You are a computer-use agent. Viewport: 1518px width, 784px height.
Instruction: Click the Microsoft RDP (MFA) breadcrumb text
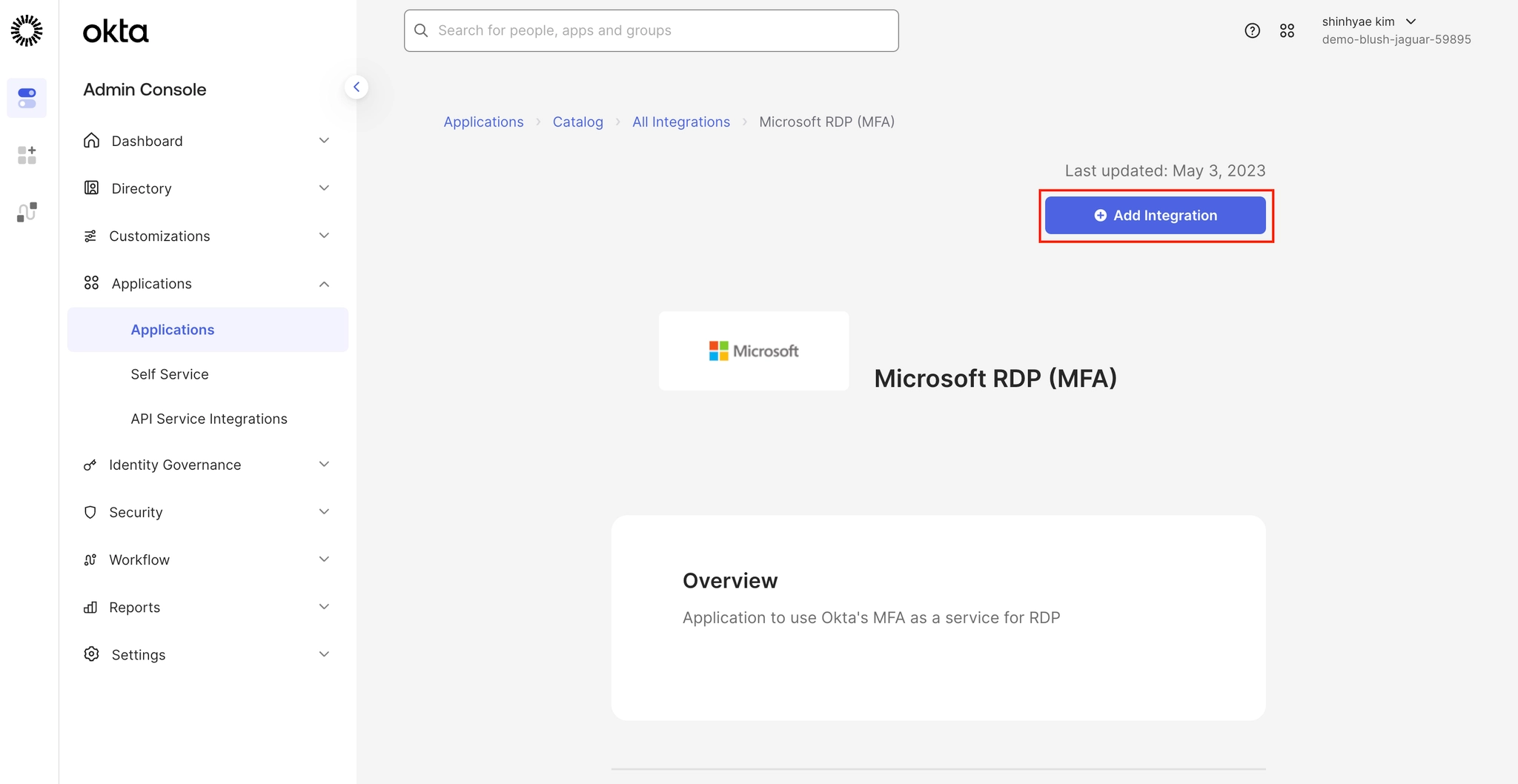827,122
